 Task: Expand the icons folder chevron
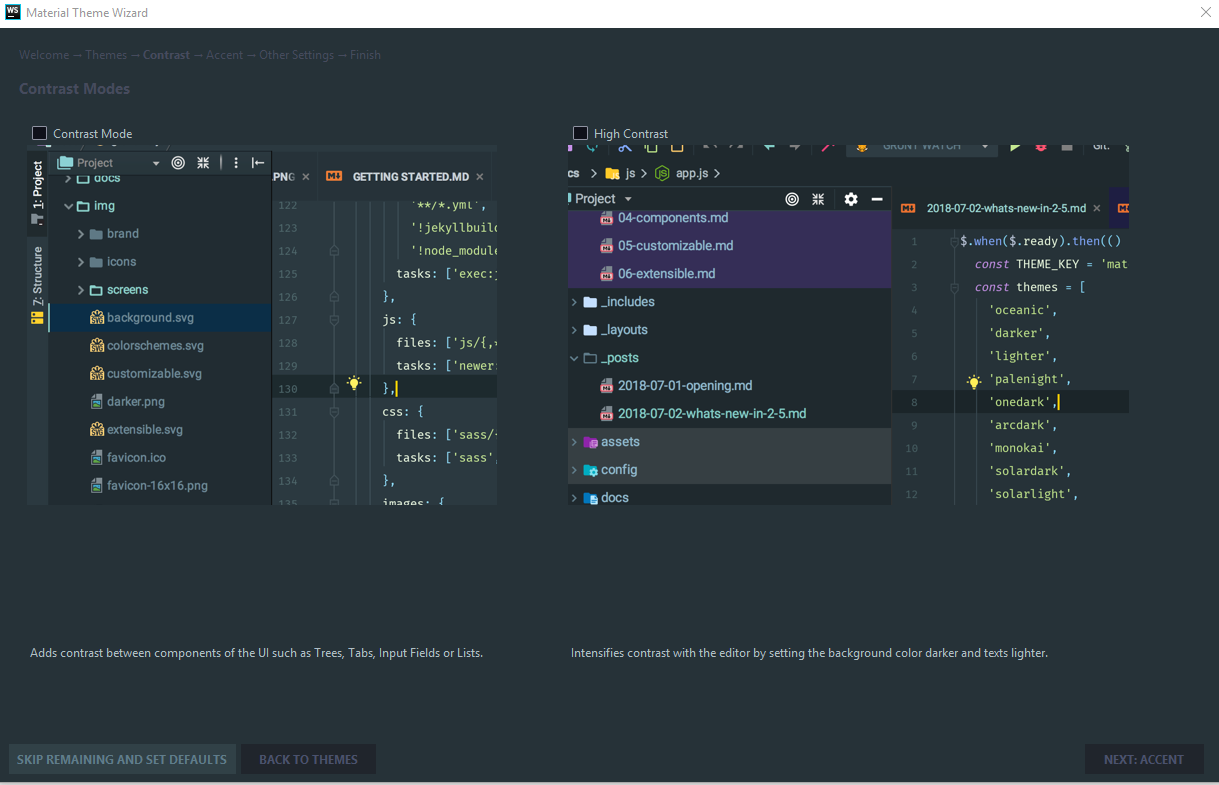click(81, 262)
